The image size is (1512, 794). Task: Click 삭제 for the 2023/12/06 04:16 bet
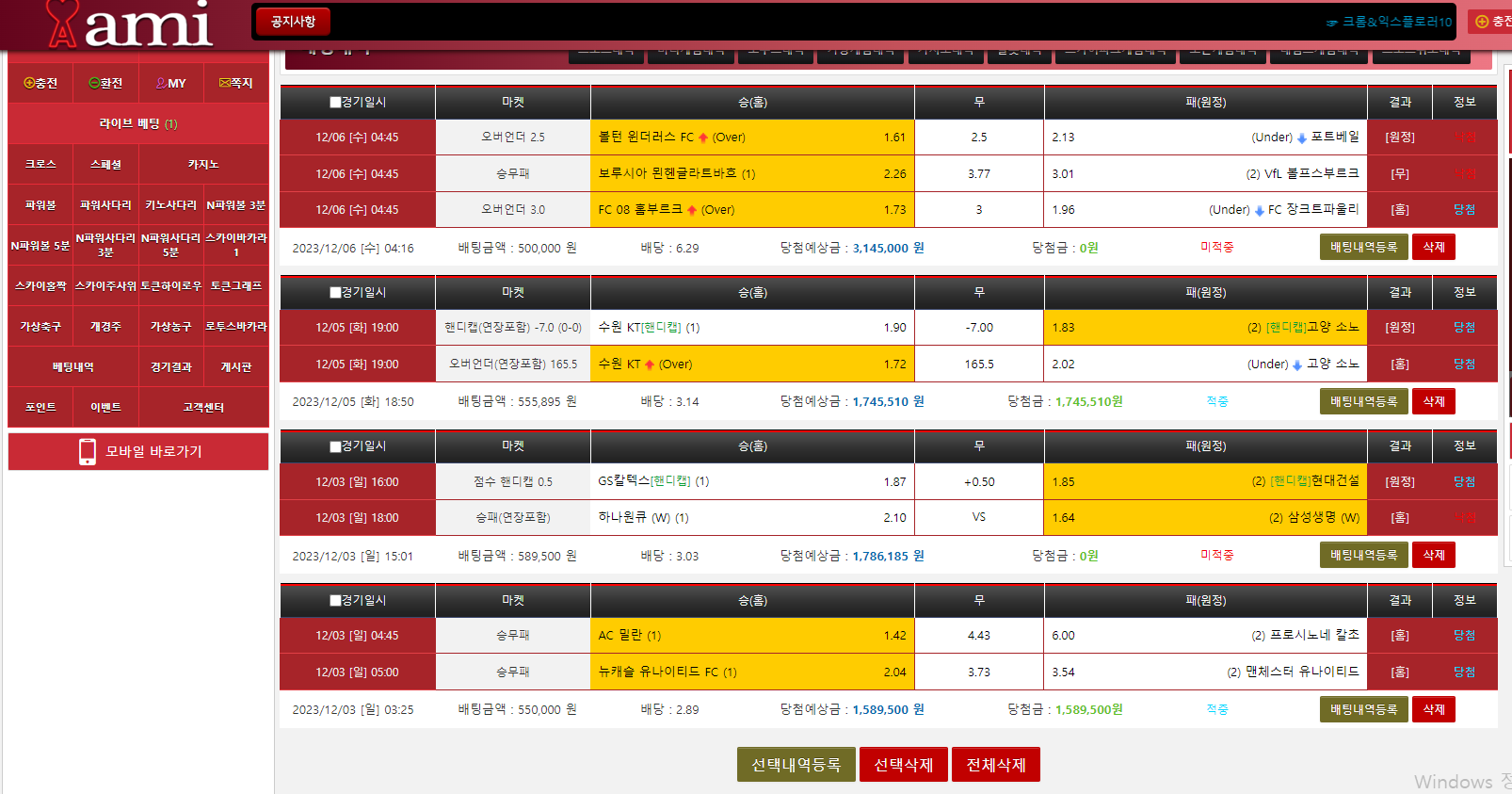(1434, 247)
